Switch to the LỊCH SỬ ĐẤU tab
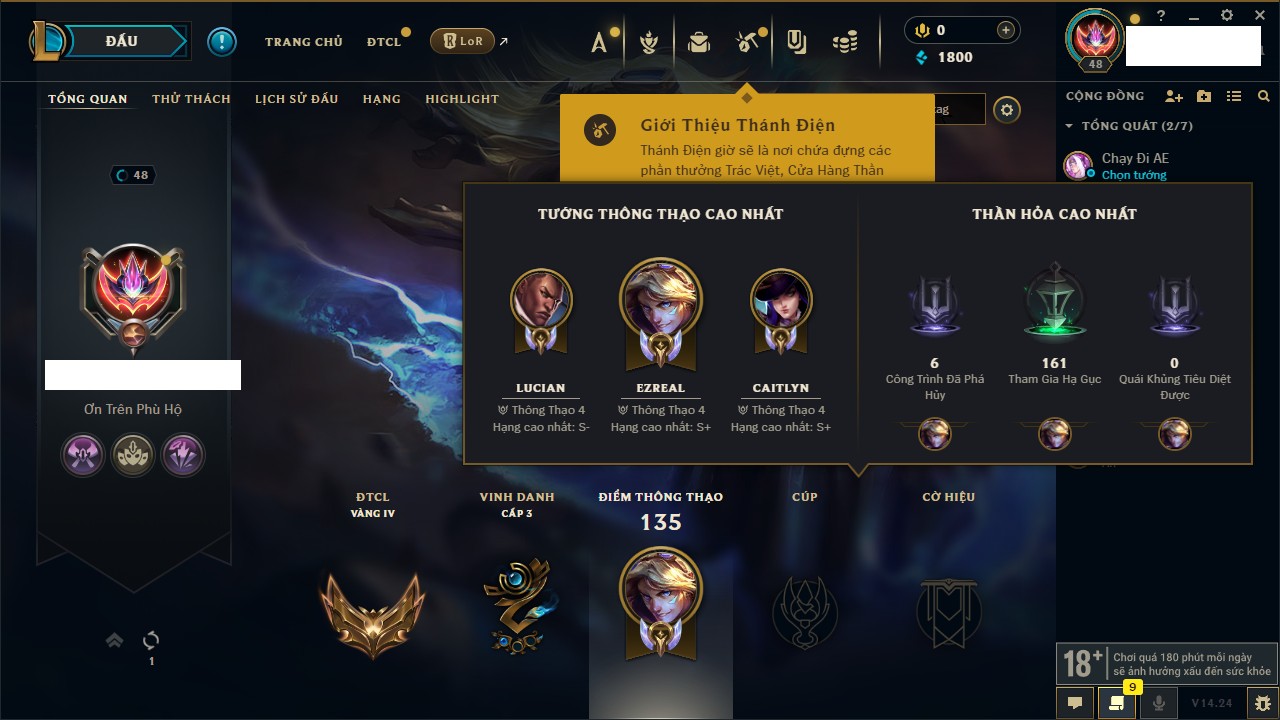Viewport: 1280px width, 720px height. click(296, 99)
